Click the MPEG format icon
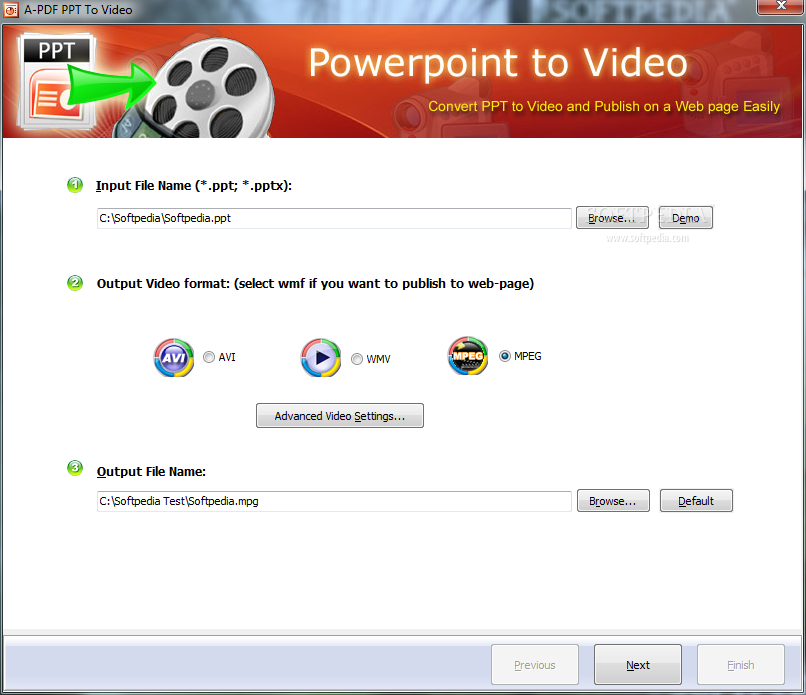 (468, 356)
